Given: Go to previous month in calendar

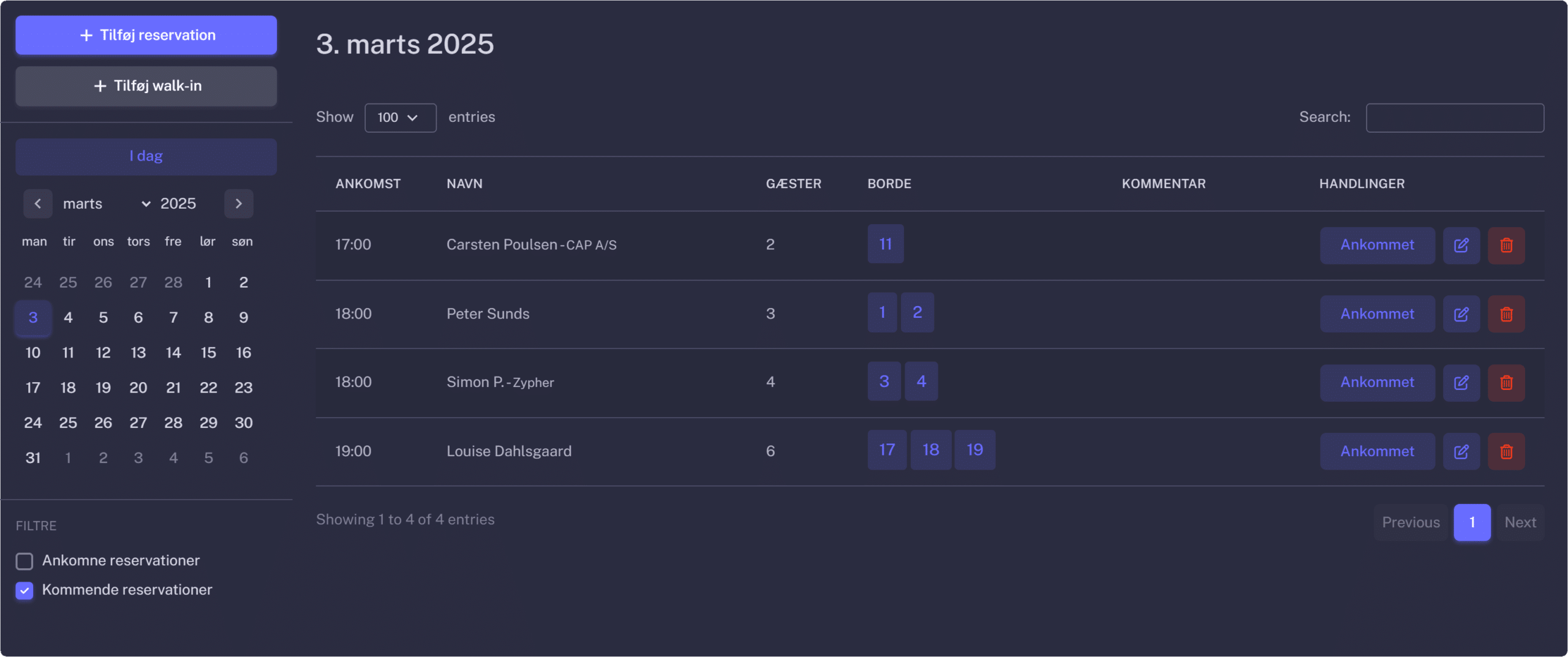Looking at the screenshot, I should (38, 203).
